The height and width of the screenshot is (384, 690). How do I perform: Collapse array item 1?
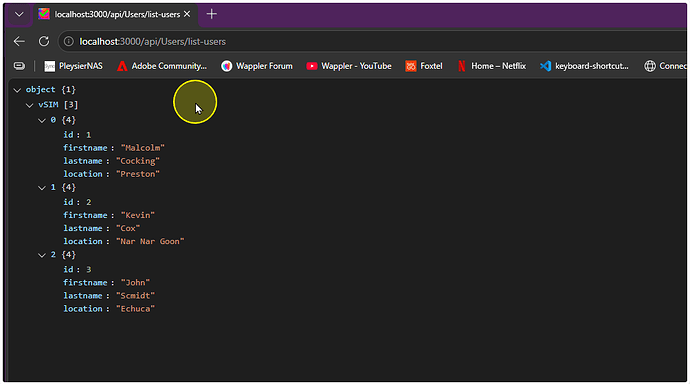click(x=42, y=188)
